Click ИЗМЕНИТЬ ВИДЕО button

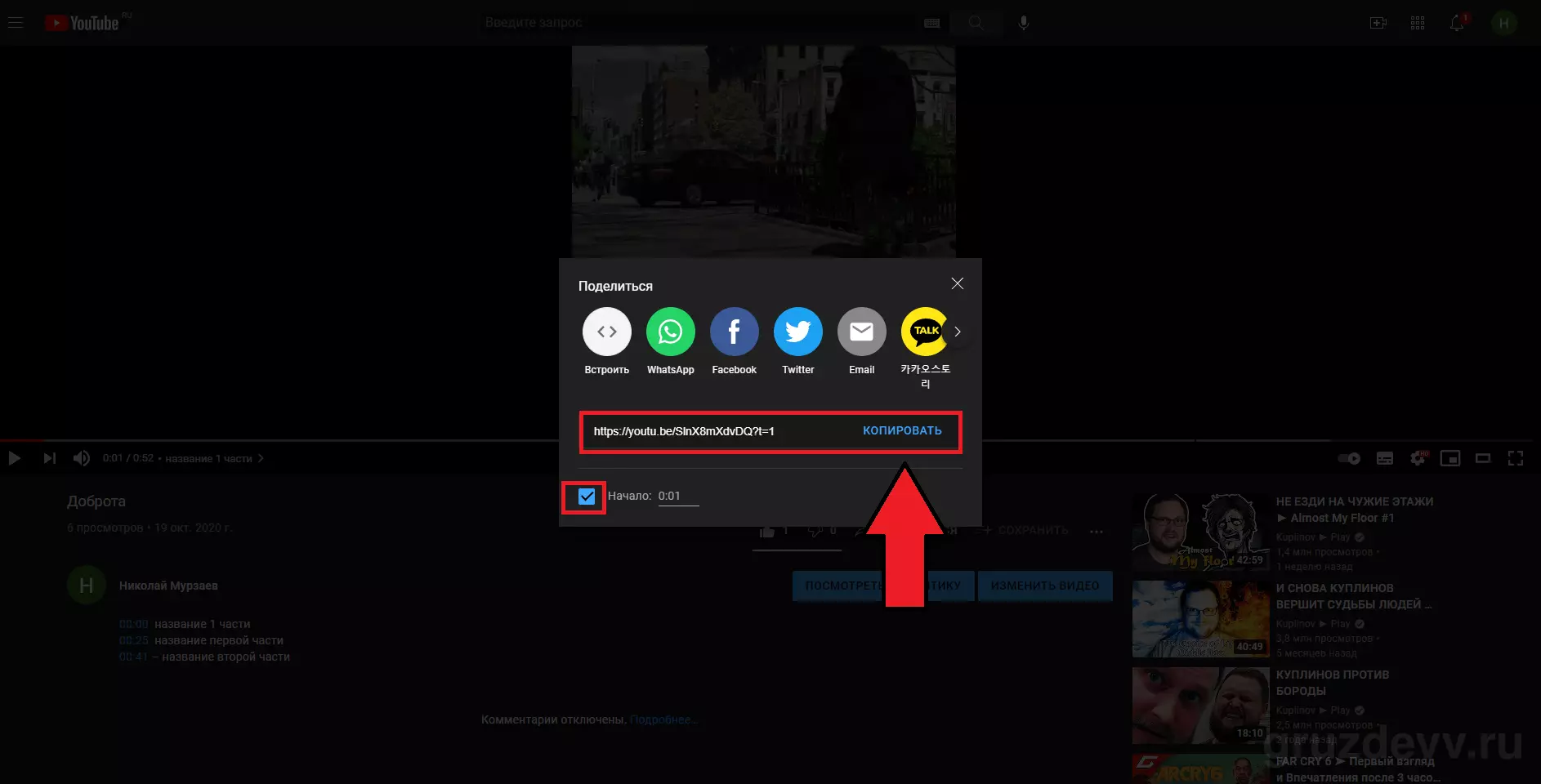[x=1045, y=586]
